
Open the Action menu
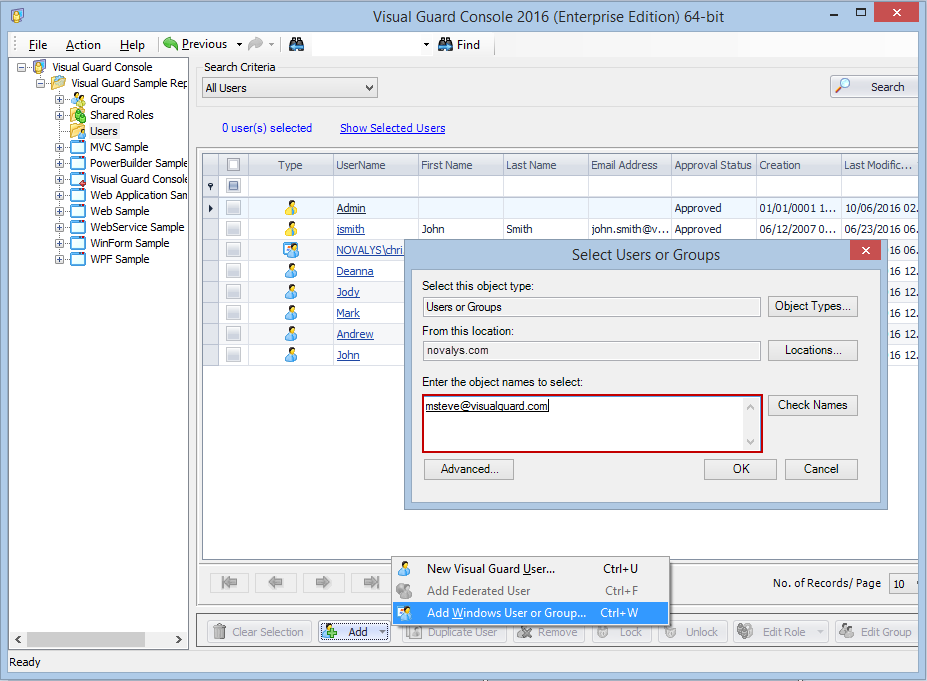point(83,45)
